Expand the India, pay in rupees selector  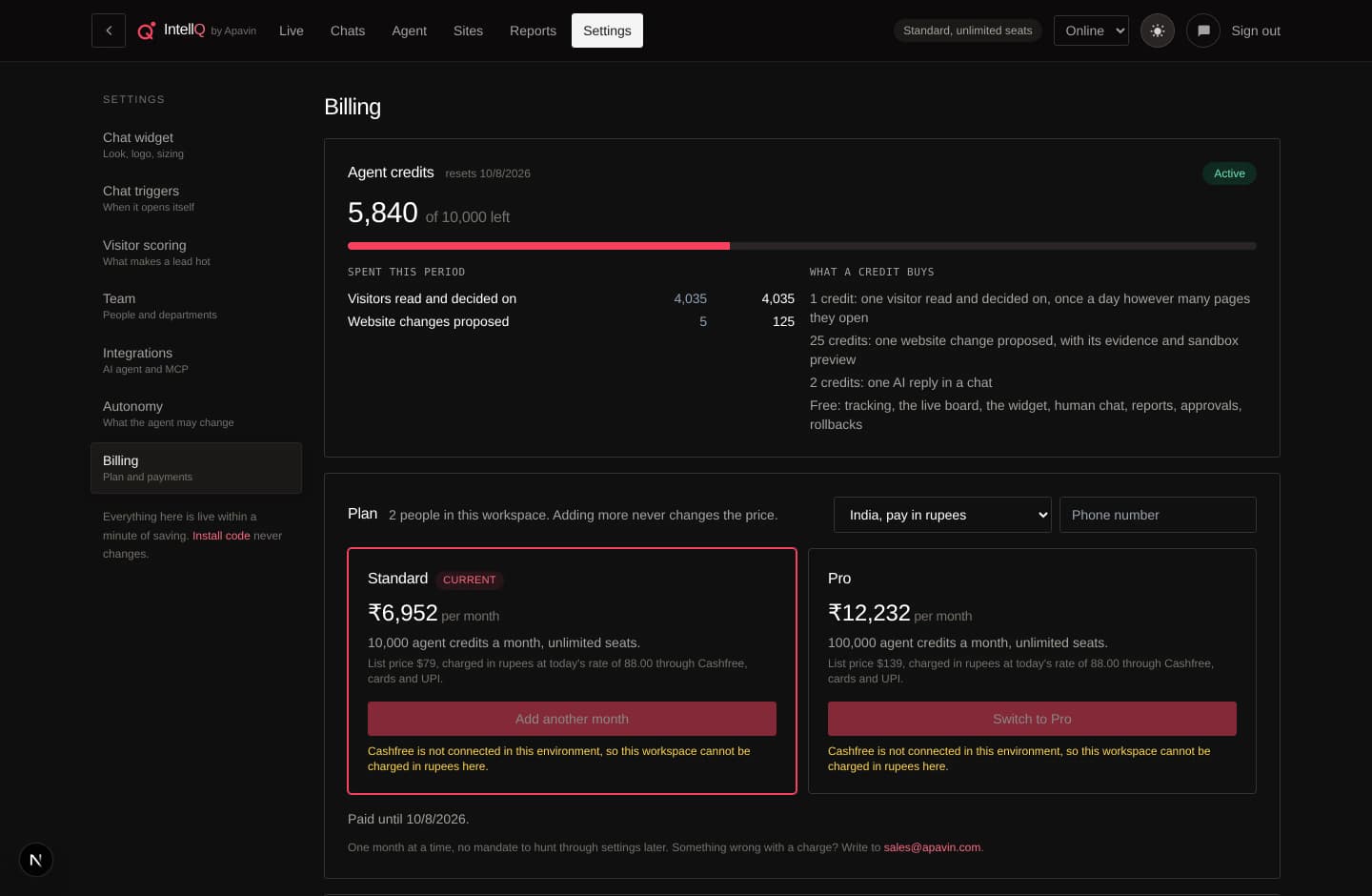pyautogui.click(x=942, y=515)
